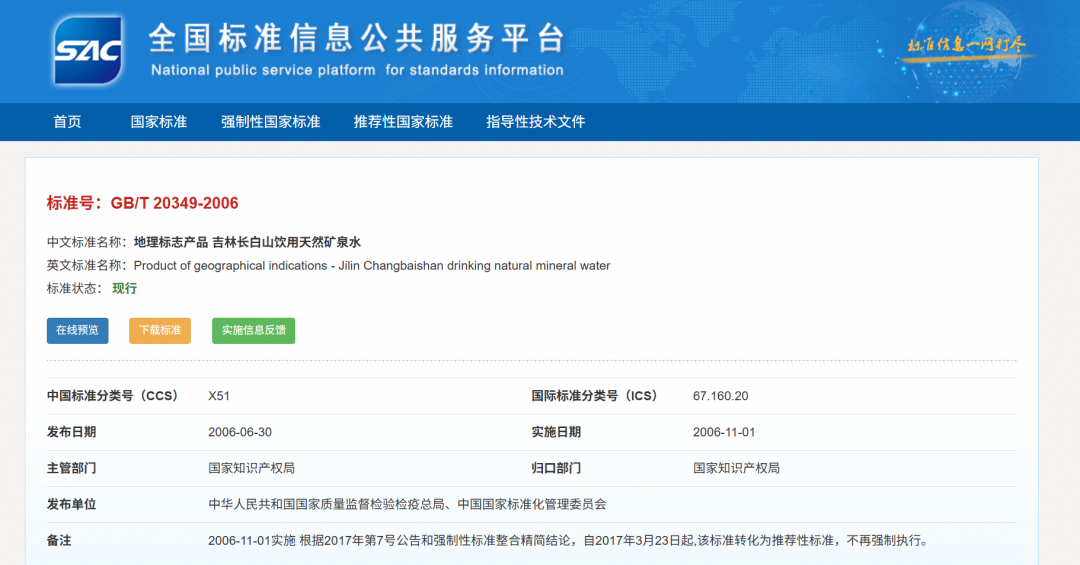This screenshot has height=565, width=1080.
Task: Click the green 现行 status label
Action: [x=124, y=289]
